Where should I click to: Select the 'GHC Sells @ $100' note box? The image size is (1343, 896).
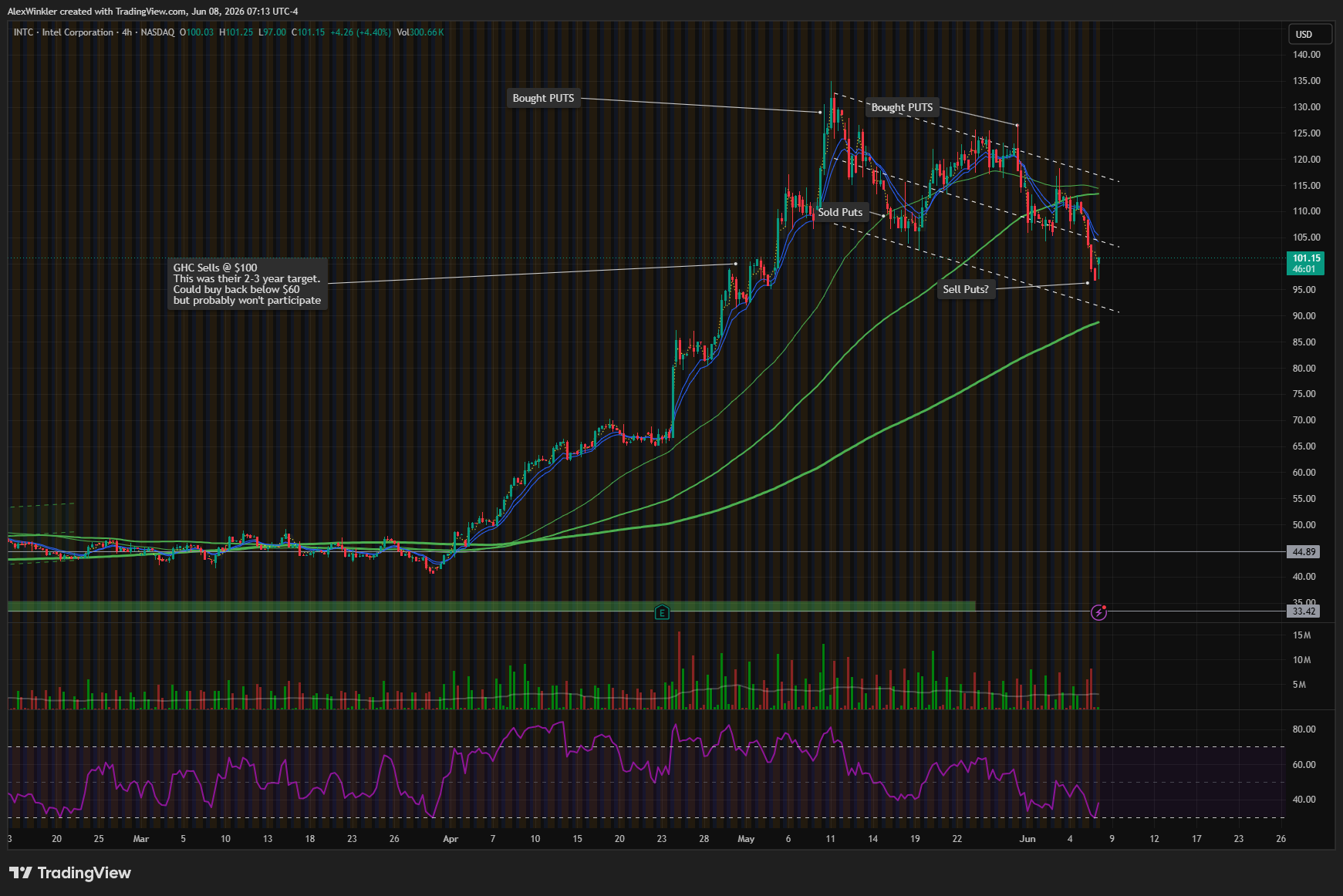pyautogui.click(x=247, y=284)
